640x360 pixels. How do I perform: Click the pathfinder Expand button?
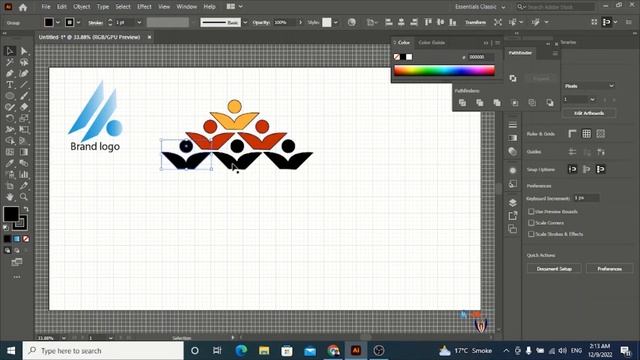click(x=541, y=78)
